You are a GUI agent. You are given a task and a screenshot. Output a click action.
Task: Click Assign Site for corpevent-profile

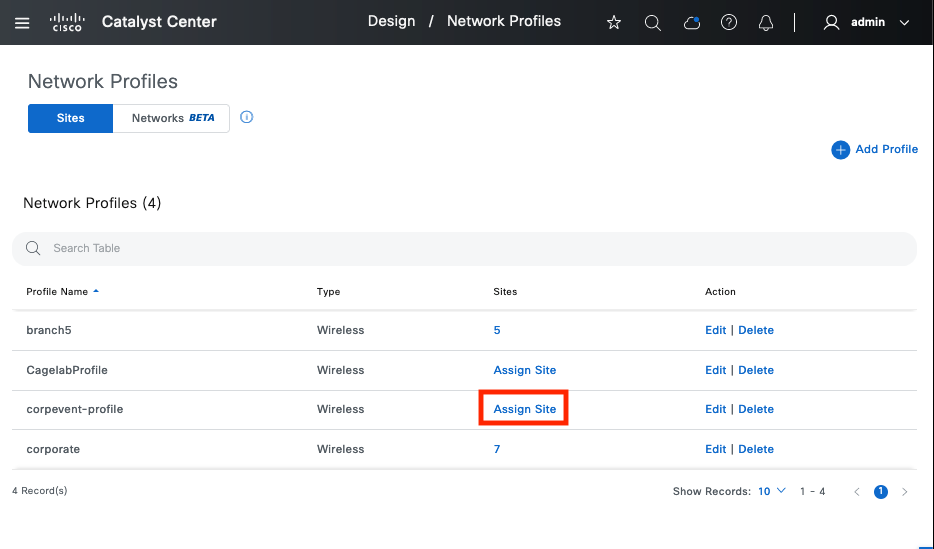[x=524, y=409]
